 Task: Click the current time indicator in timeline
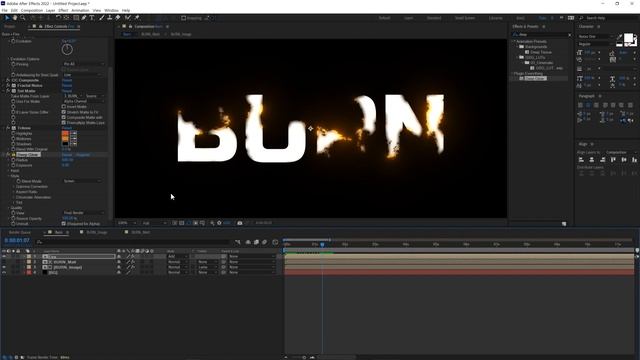[x=322, y=244]
